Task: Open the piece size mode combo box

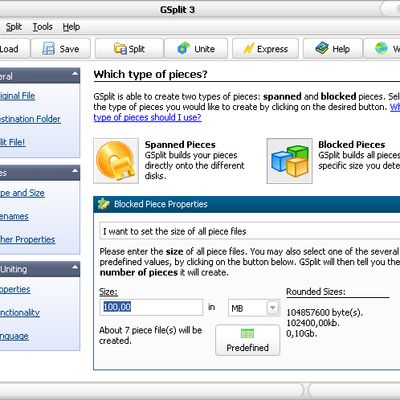Action: click(x=250, y=231)
